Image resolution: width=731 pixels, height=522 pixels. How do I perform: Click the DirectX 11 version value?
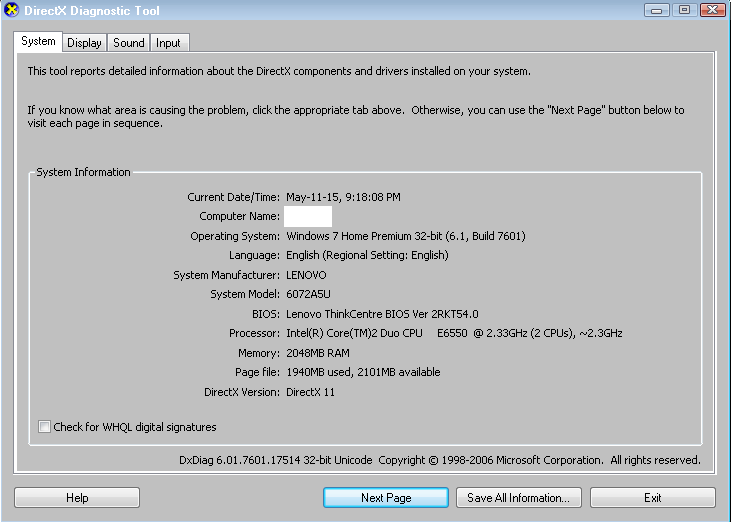pos(310,392)
